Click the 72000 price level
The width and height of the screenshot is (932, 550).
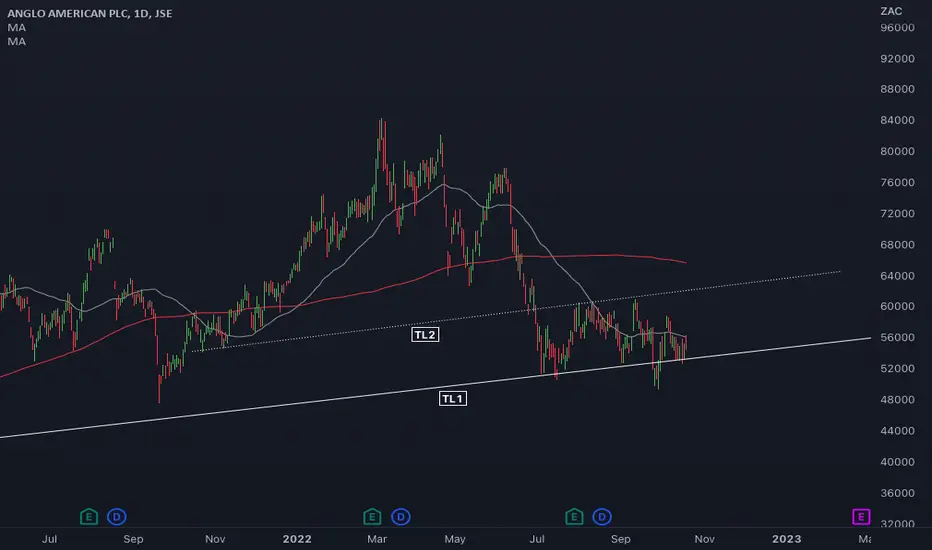pos(897,213)
